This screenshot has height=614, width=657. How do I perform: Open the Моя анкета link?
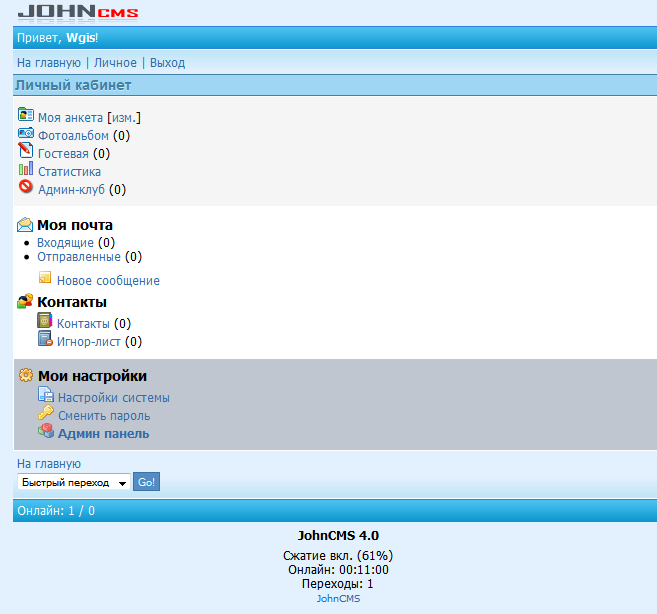pos(70,118)
